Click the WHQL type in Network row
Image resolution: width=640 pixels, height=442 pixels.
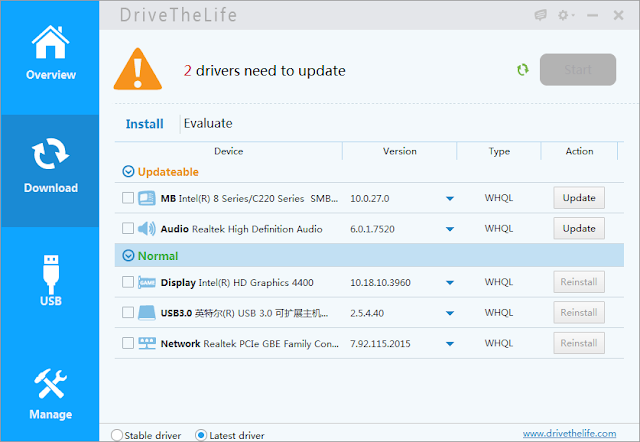(x=499, y=343)
